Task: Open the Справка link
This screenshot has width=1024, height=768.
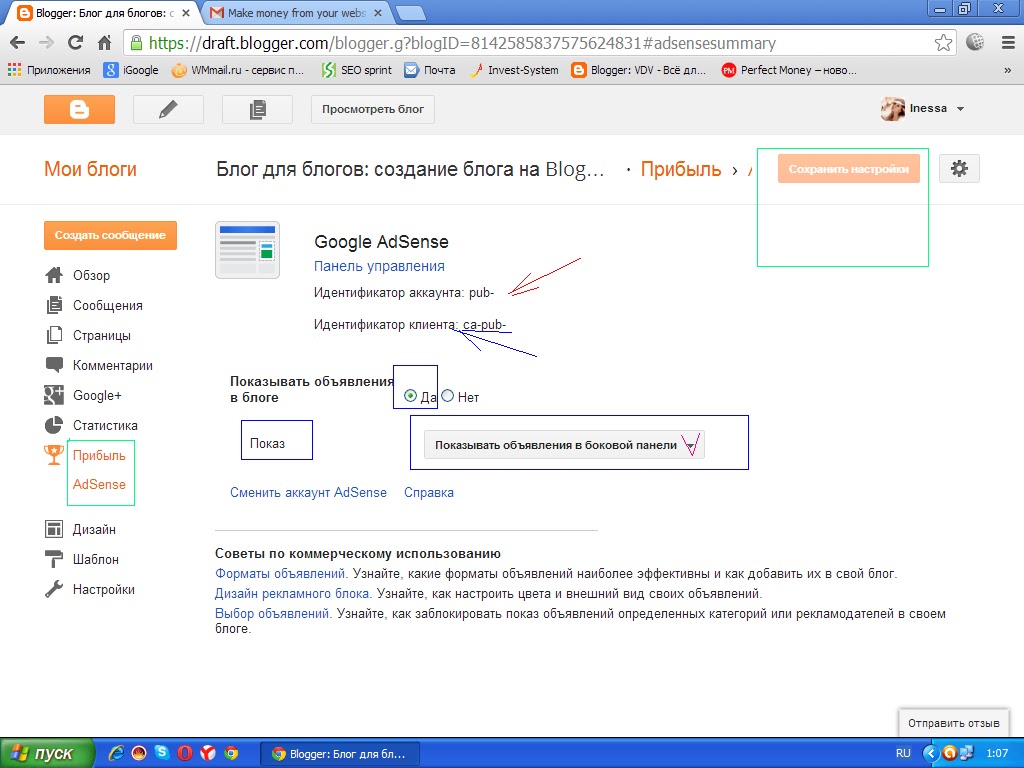Action: pyautogui.click(x=429, y=492)
